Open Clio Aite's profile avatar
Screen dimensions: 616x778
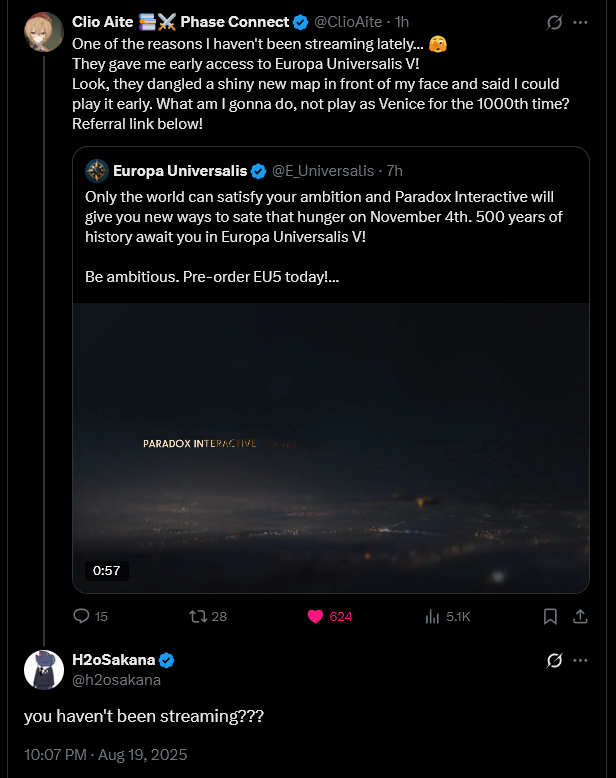(44, 31)
